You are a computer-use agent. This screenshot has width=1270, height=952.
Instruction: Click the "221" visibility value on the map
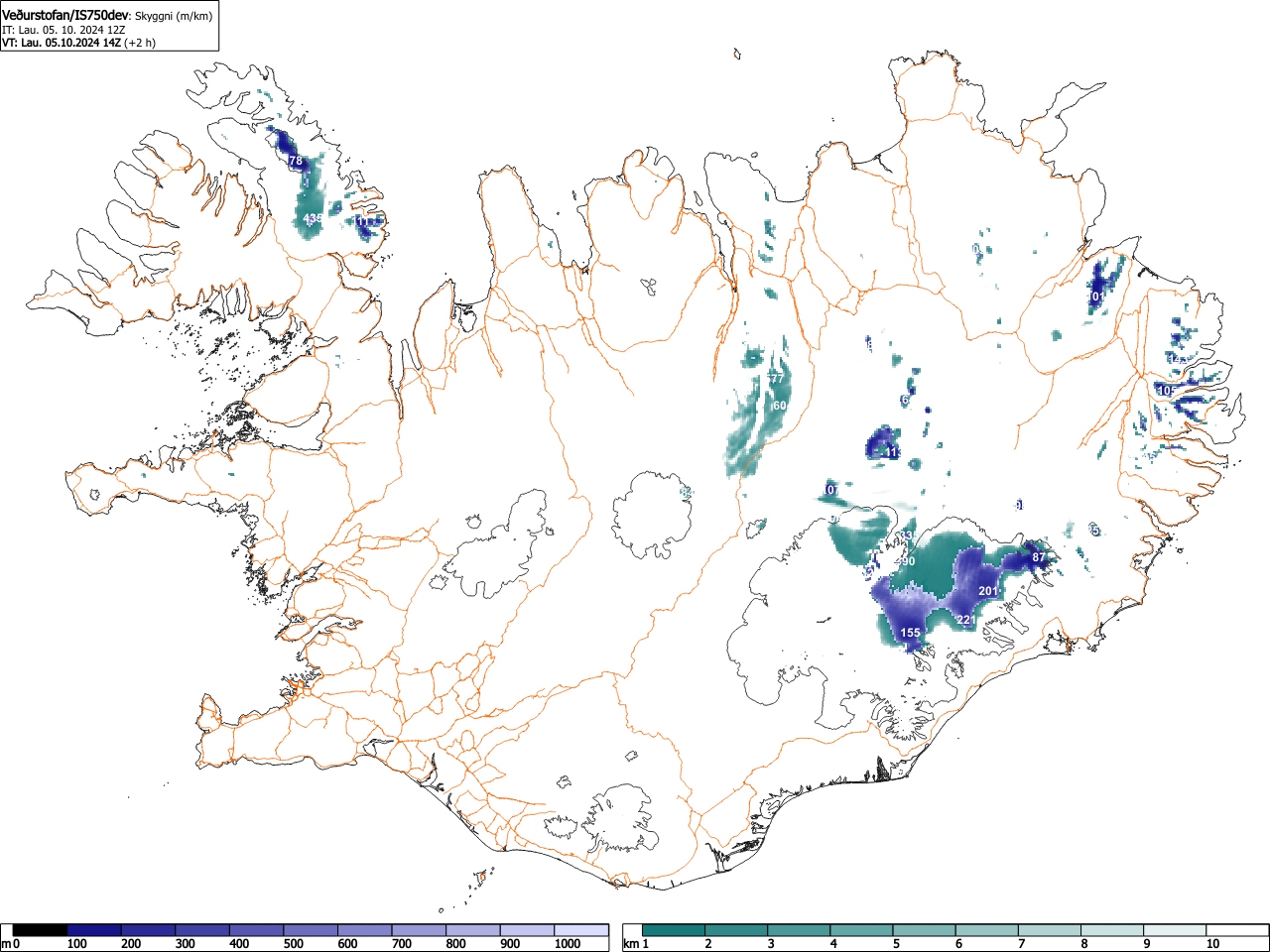pos(966,620)
